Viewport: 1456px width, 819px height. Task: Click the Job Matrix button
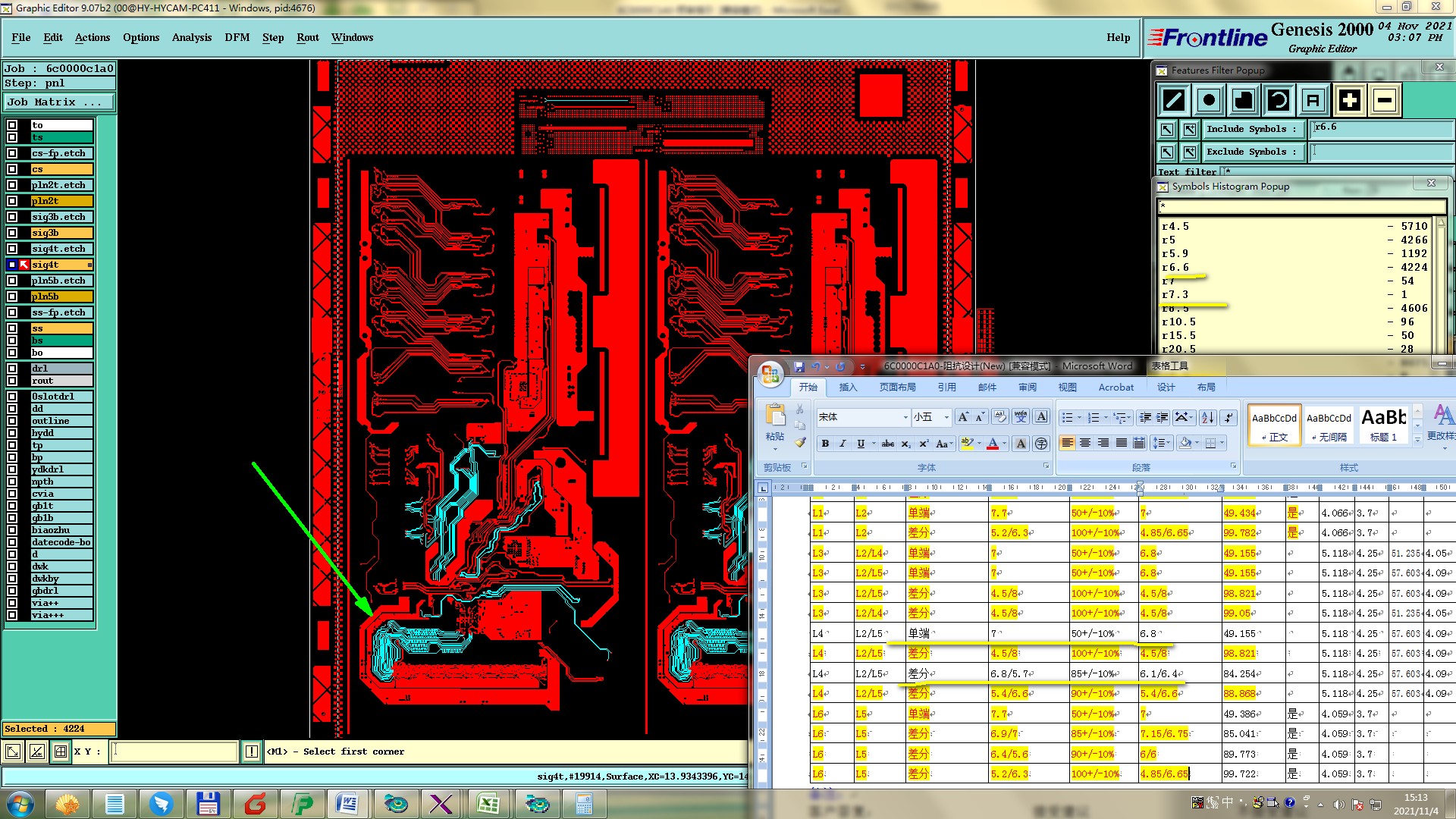tap(59, 102)
